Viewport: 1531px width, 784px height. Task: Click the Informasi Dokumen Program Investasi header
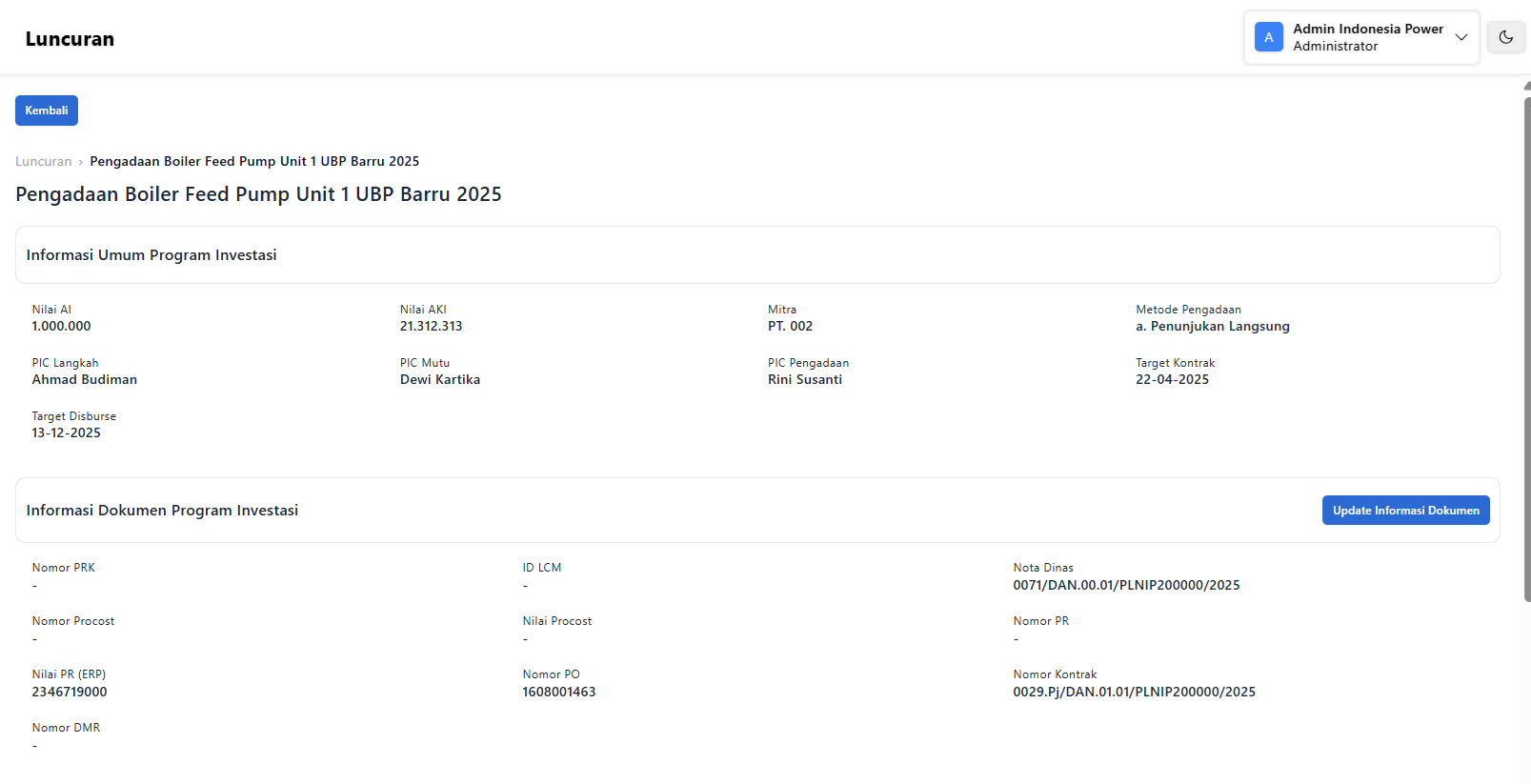pos(162,511)
